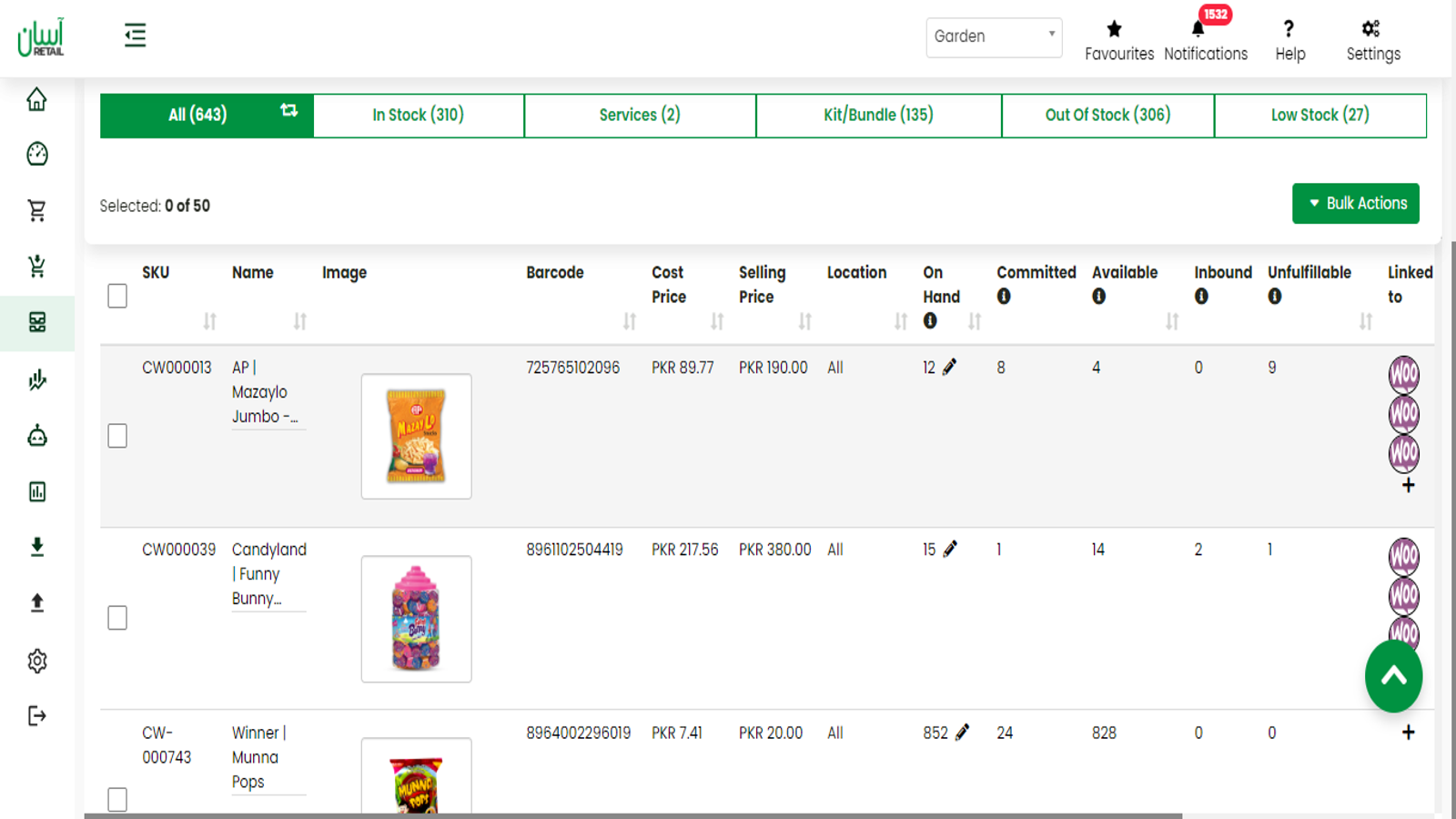
Task: Open the robot AI assistant sidebar icon
Action: [x=36, y=436]
